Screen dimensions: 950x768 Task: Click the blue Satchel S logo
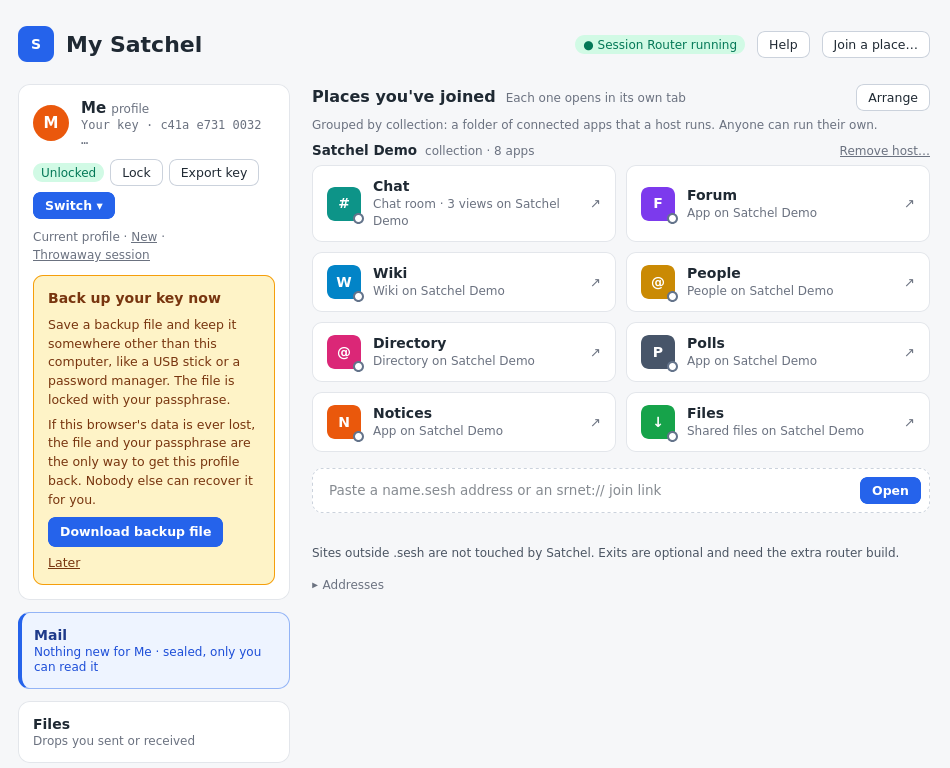pos(36,44)
